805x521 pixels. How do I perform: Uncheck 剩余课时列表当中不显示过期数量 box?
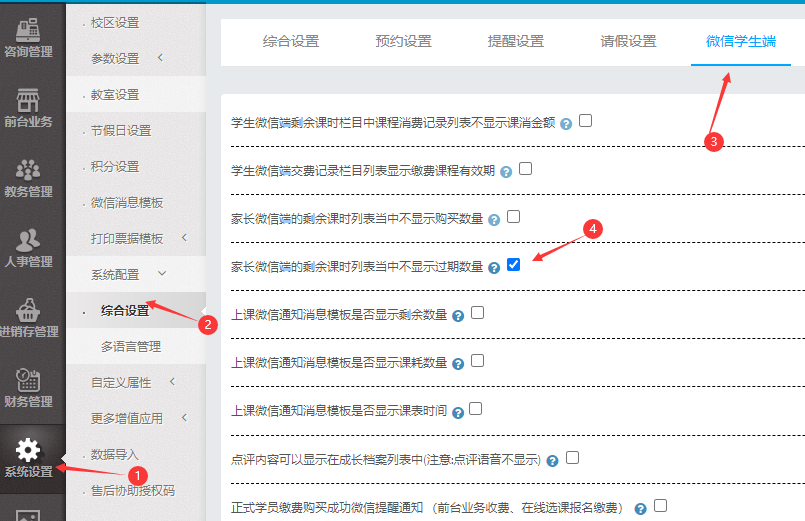(513, 264)
